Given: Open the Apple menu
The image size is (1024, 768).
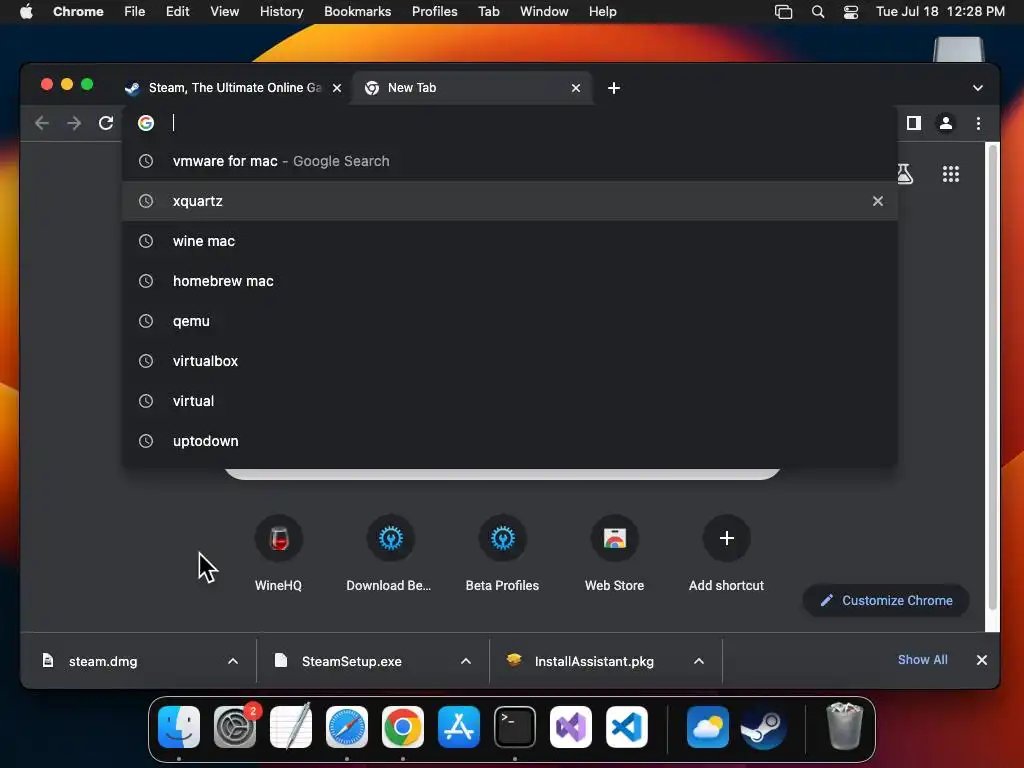Looking at the screenshot, I should [26, 11].
